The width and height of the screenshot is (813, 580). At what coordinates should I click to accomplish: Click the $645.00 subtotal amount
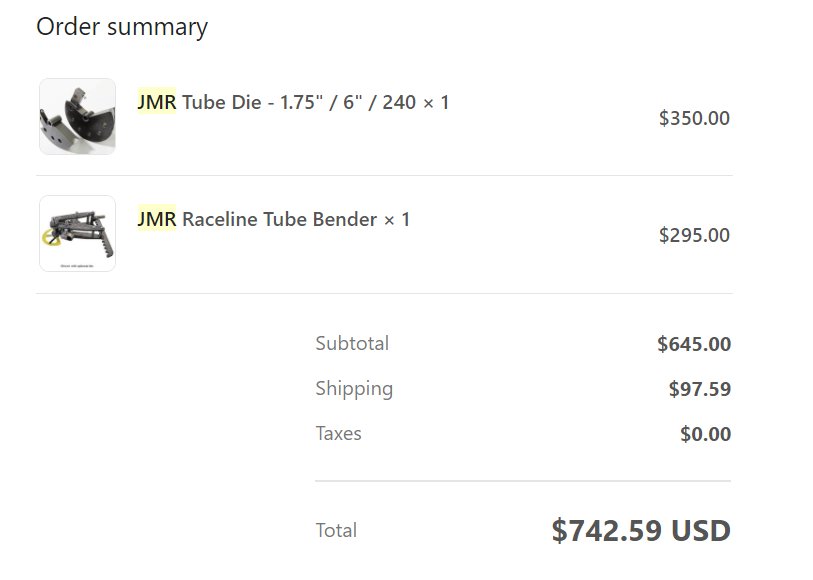[694, 344]
